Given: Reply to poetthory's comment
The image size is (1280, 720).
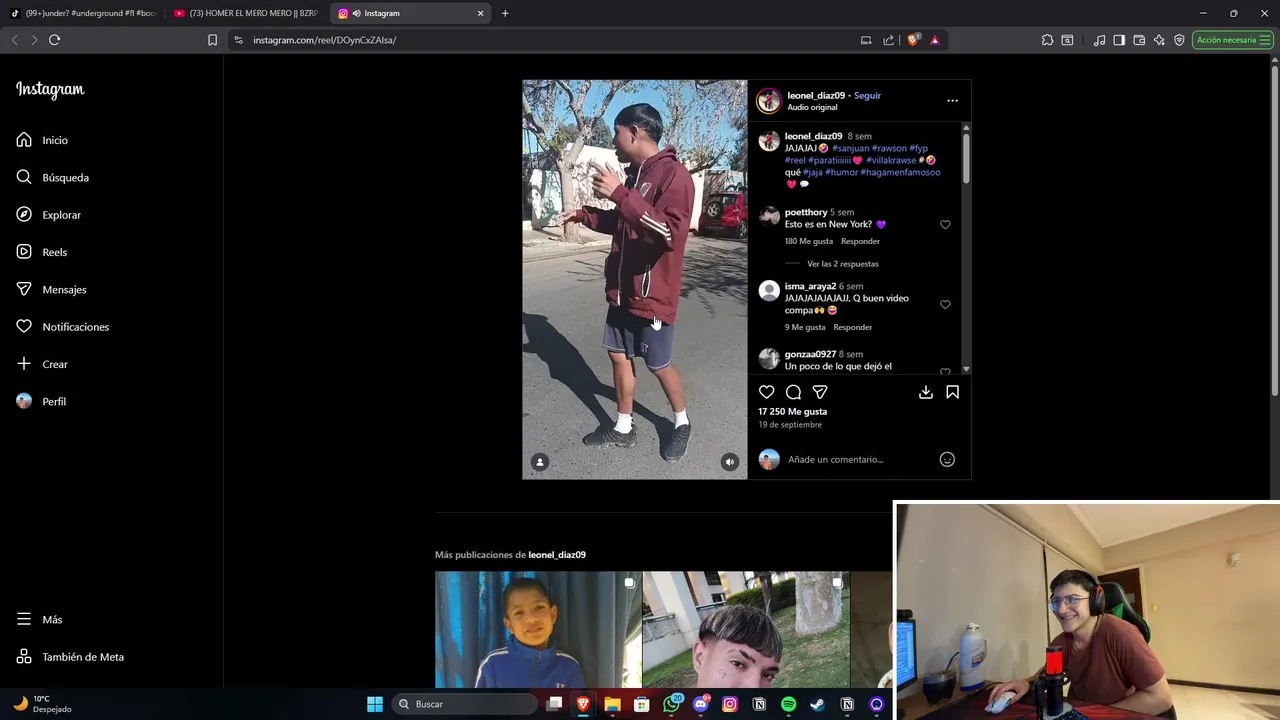Looking at the screenshot, I should 860,241.
